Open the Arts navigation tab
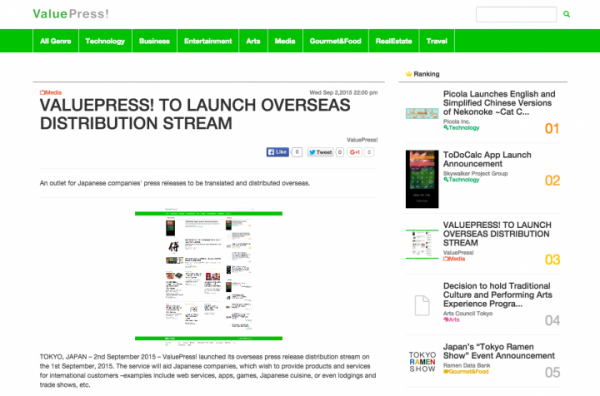This screenshot has height=396, width=600. click(x=253, y=41)
